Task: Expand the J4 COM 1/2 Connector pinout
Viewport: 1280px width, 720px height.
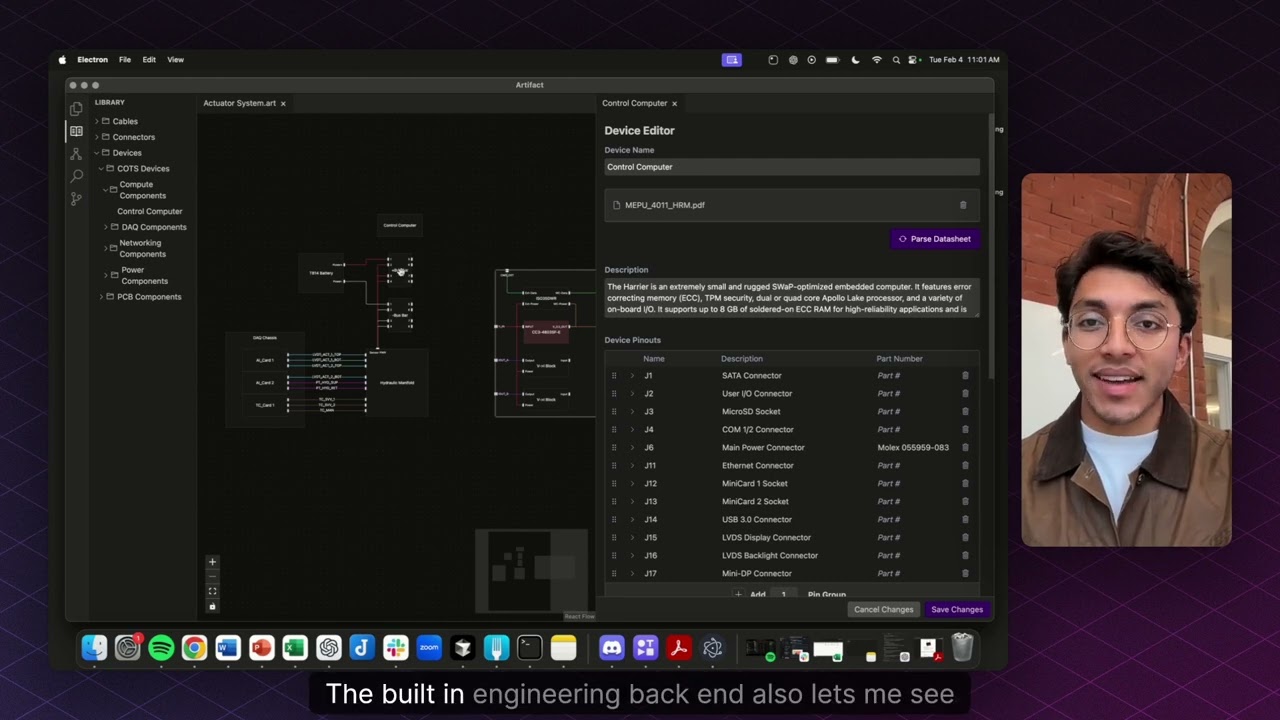Action: pyautogui.click(x=631, y=430)
